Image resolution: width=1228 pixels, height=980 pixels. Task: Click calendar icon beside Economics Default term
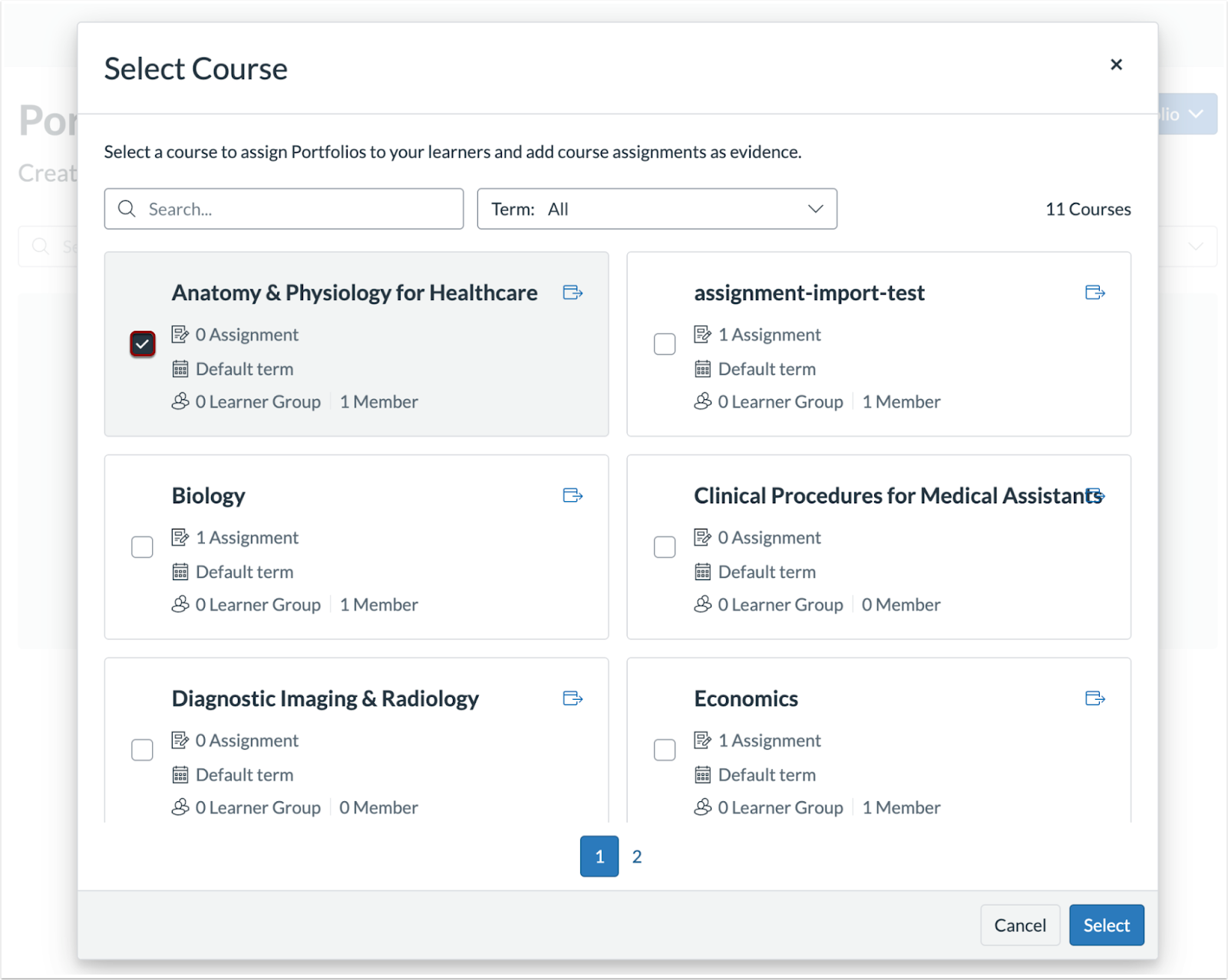[x=704, y=774]
